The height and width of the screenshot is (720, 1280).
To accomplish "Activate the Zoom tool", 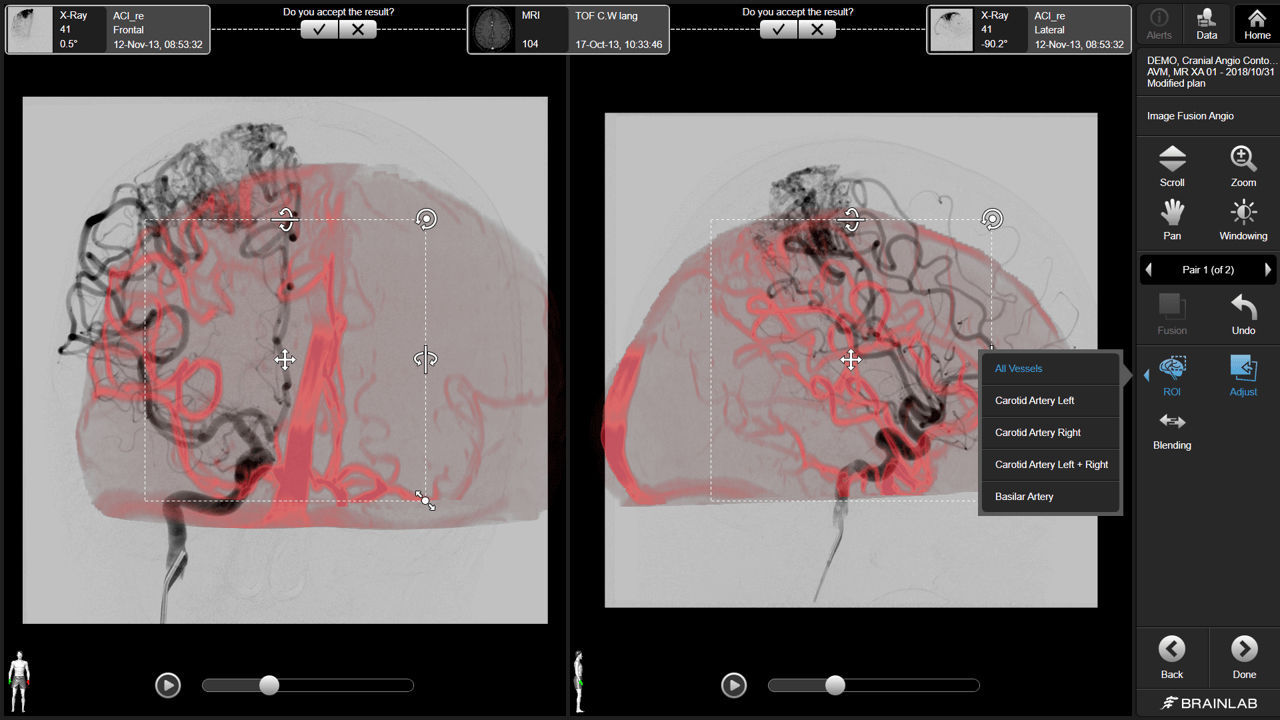I will [x=1243, y=165].
